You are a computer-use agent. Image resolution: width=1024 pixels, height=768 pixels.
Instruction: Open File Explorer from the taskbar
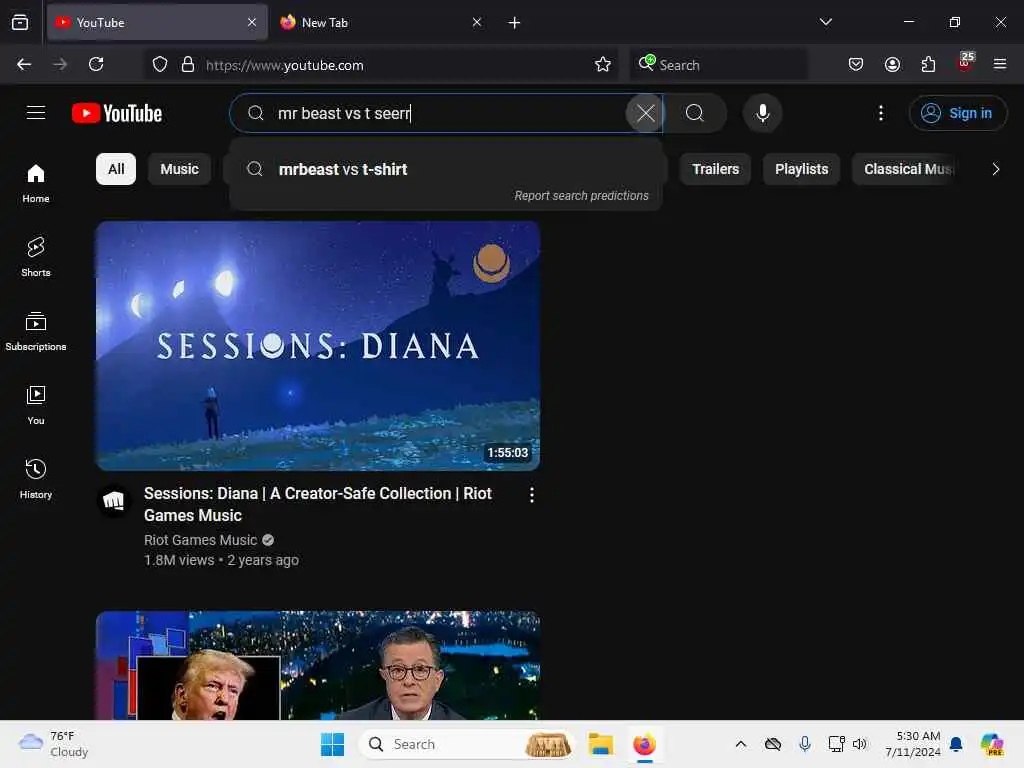[x=600, y=744]
